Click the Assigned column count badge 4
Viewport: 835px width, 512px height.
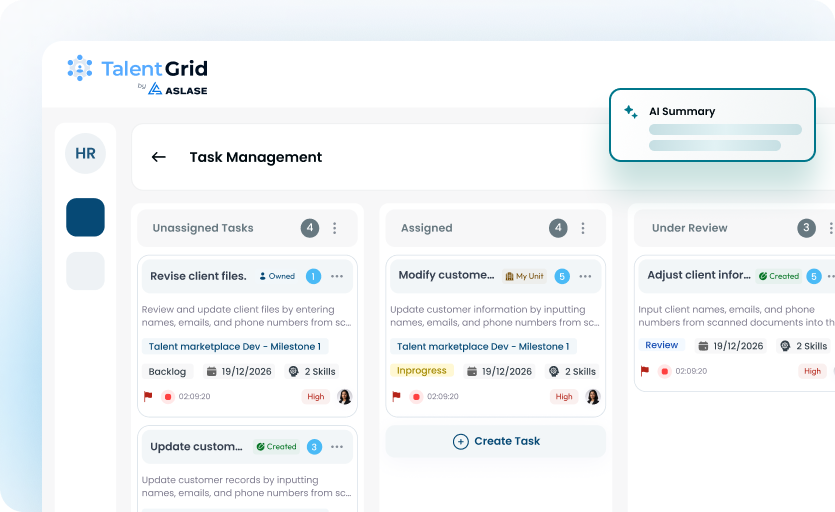558,228
